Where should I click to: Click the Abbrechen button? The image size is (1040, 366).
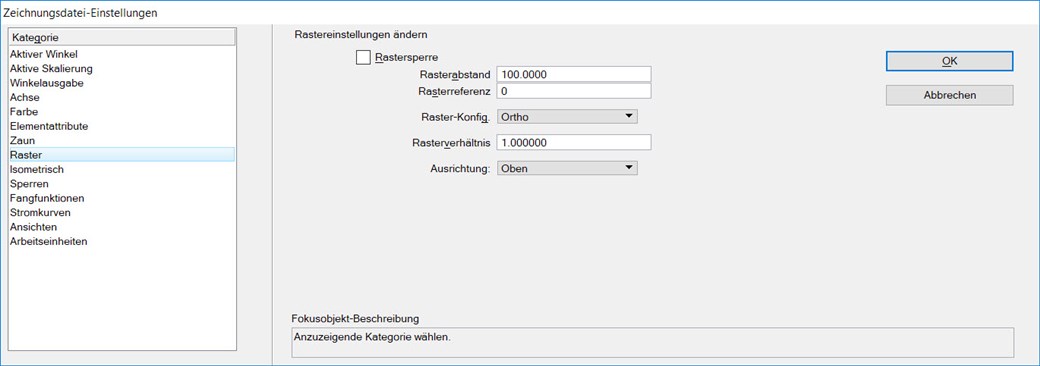(949, 95)
